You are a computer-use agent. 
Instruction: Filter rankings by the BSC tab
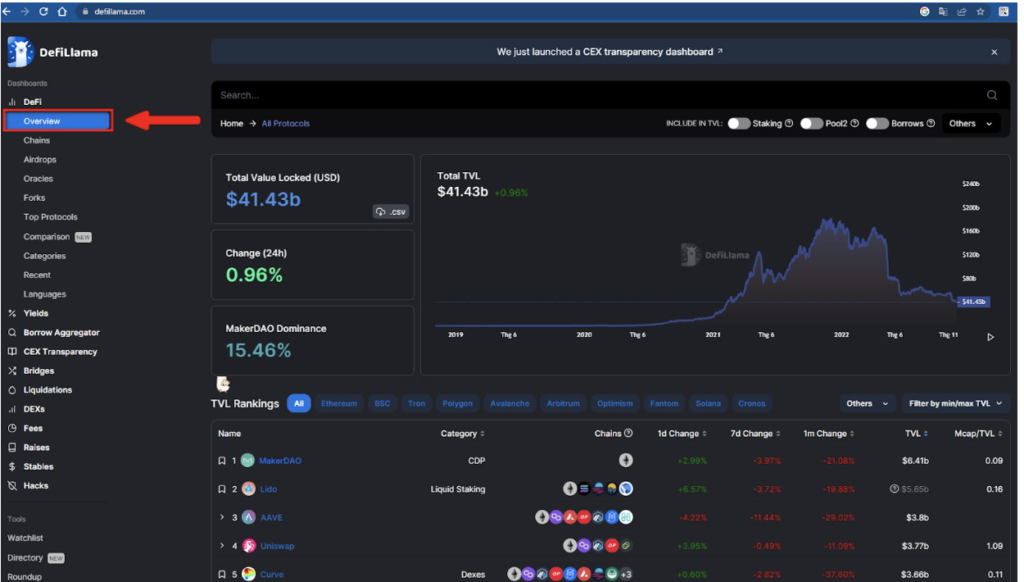click(383, 404)
